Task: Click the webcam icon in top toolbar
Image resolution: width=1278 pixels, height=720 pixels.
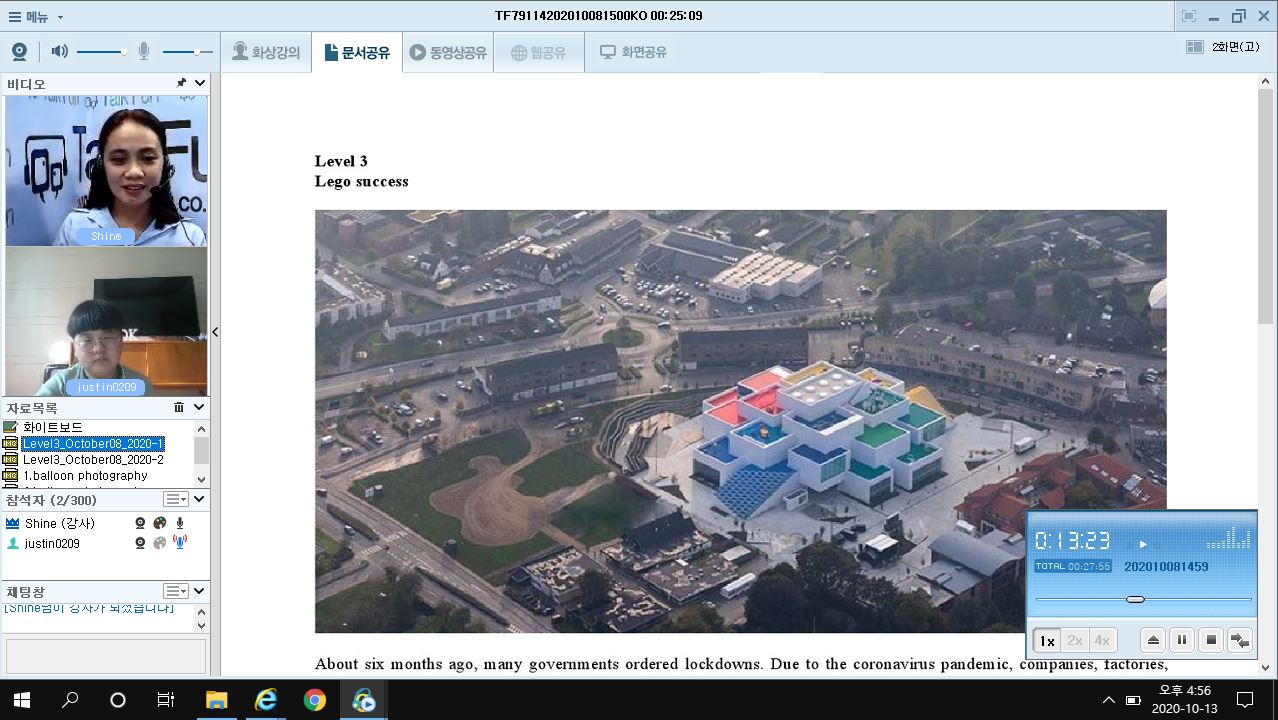Action: point(19,52)
